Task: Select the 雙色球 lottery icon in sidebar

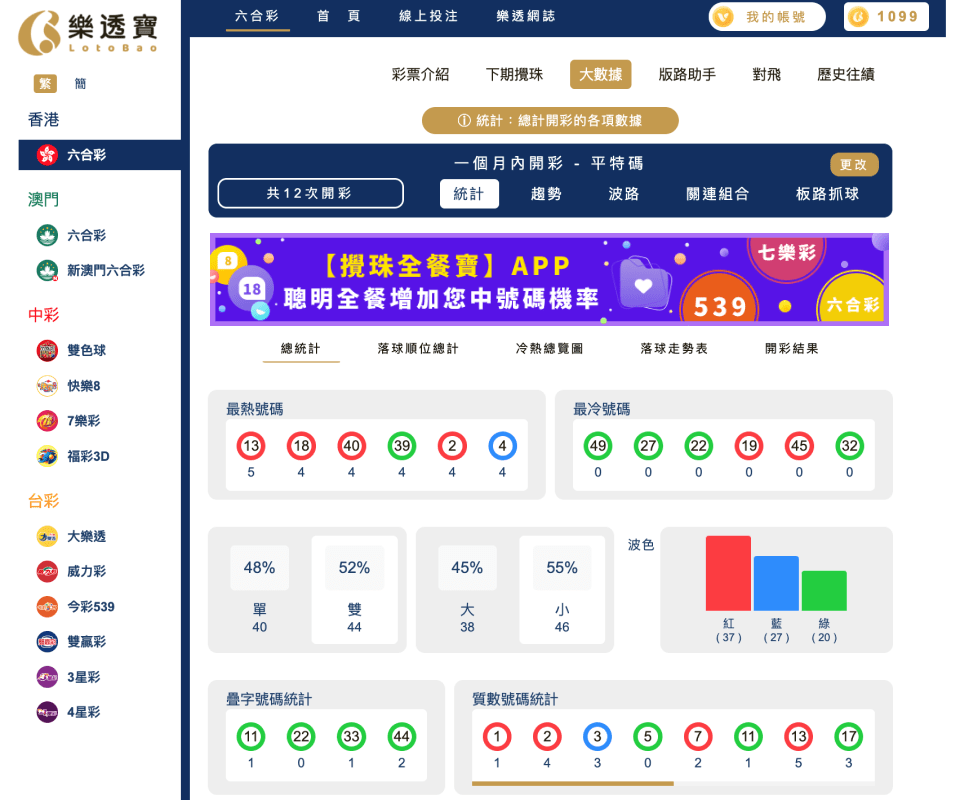Action: (46, 350)
